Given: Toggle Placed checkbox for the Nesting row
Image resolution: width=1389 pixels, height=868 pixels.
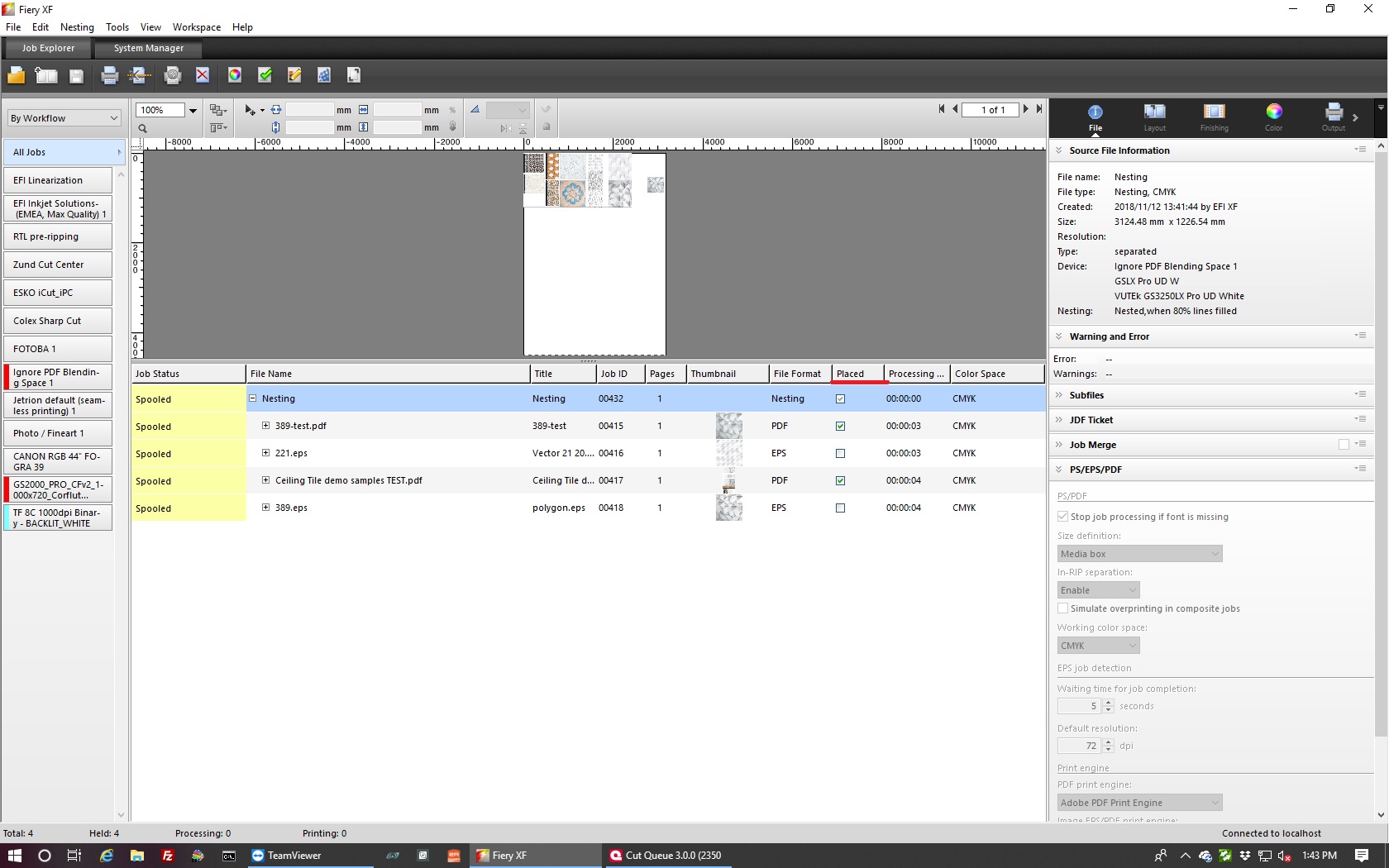Looking at the screenshot, I should point(840,399).
